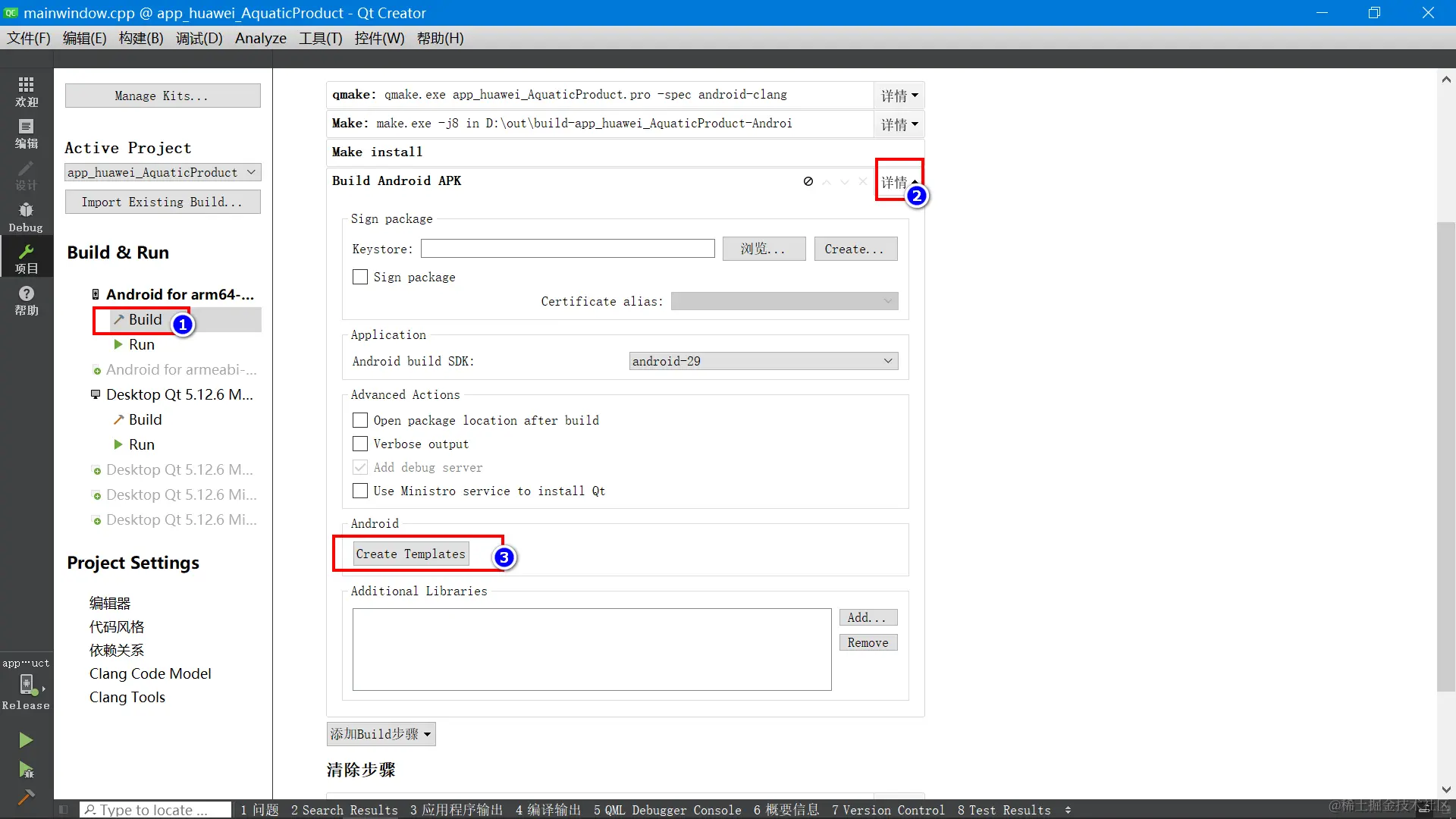Click the Start Debugging run icon
The height and width of the screenshot is (819, 1456).
(26, 770)
